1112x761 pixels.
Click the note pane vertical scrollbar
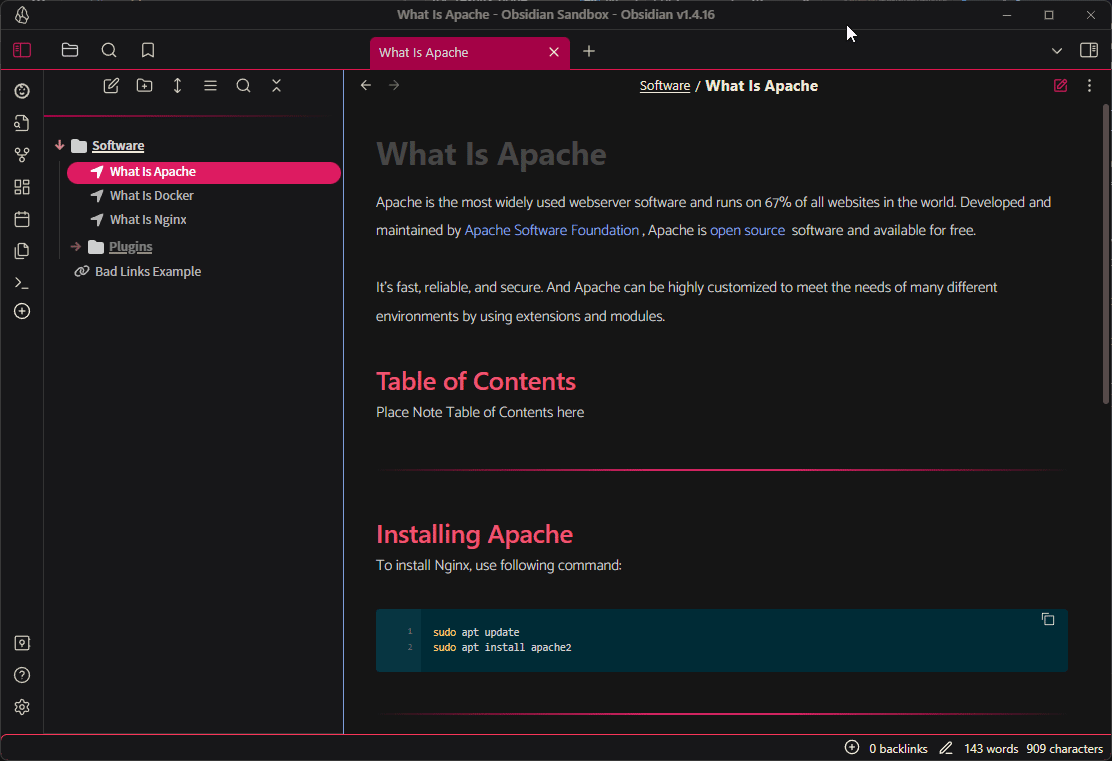[1105, 250]
